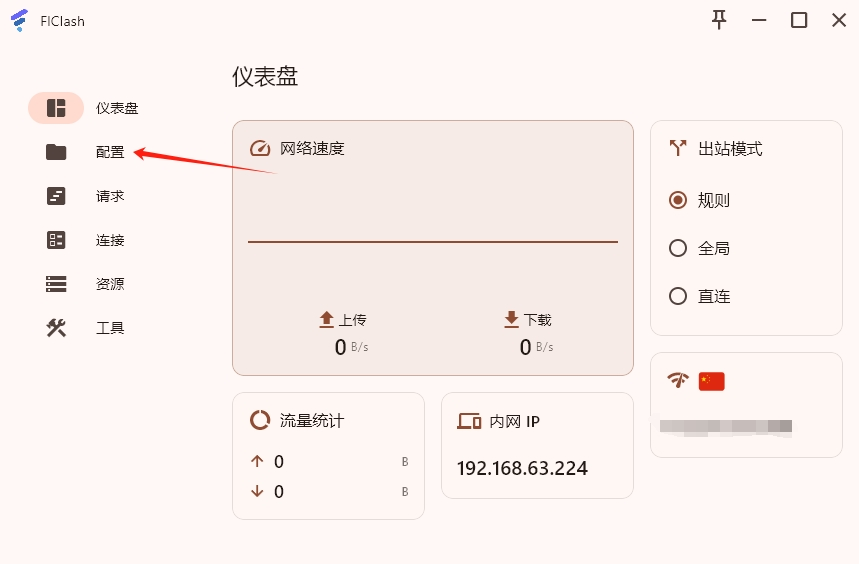The height and width of the screenshot is (564, 859).
Task: Go to the 连接 menu label
Action: click(110, 240)
